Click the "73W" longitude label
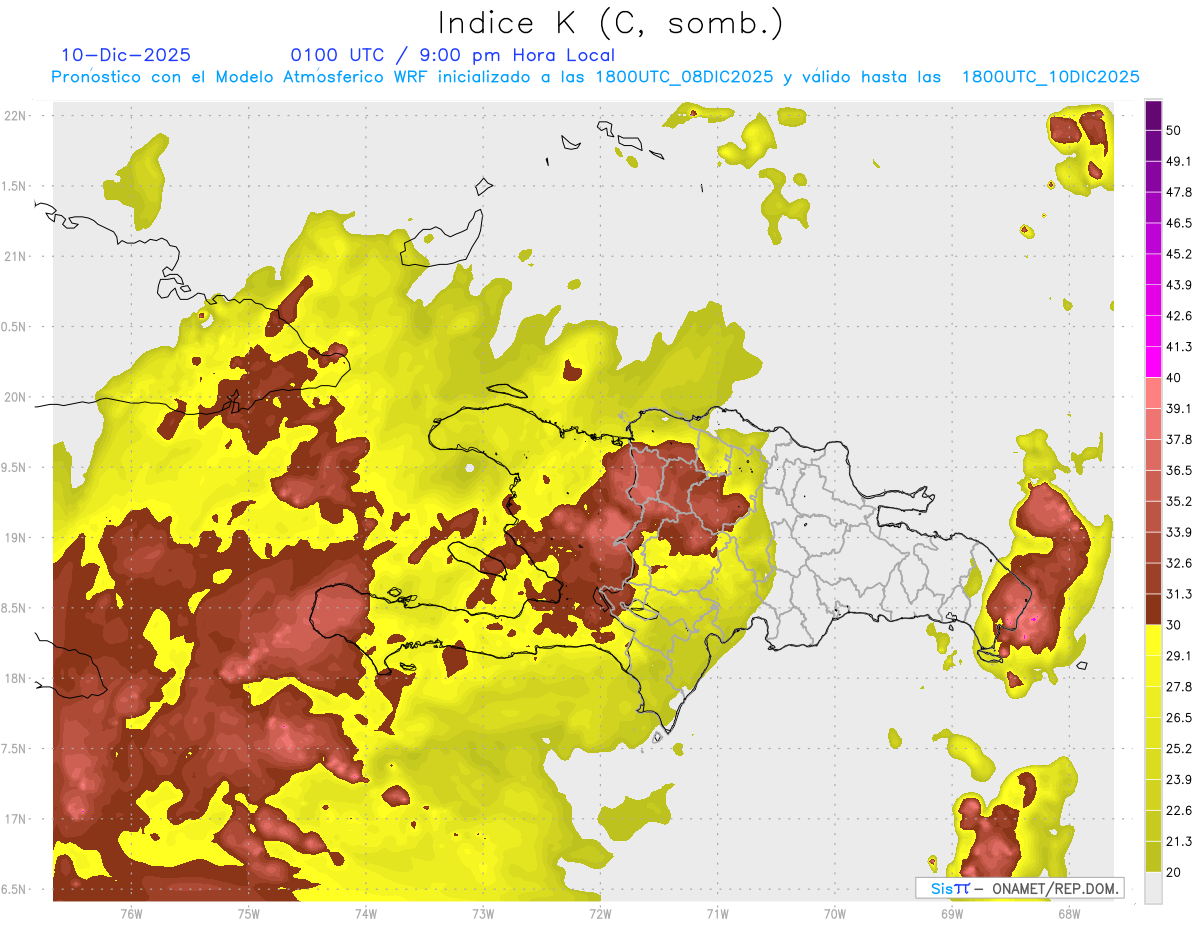Screen dimensions: 1200x927 click(483, 914)
